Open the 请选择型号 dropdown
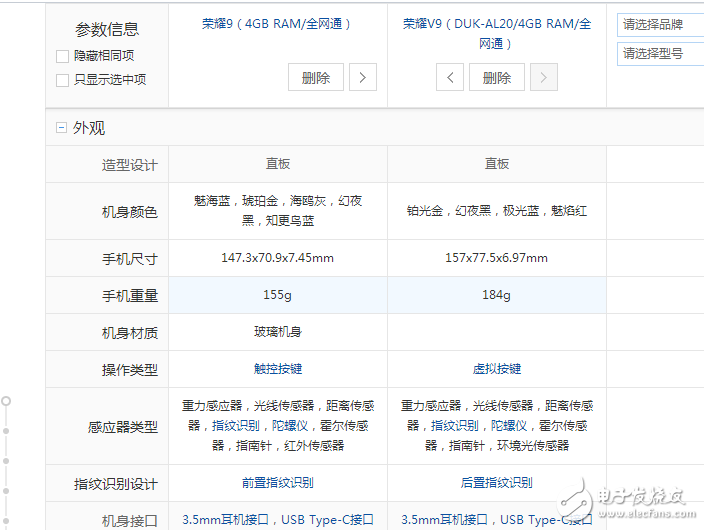The height and width of the screenshot is (530, 704). point(660,54)
